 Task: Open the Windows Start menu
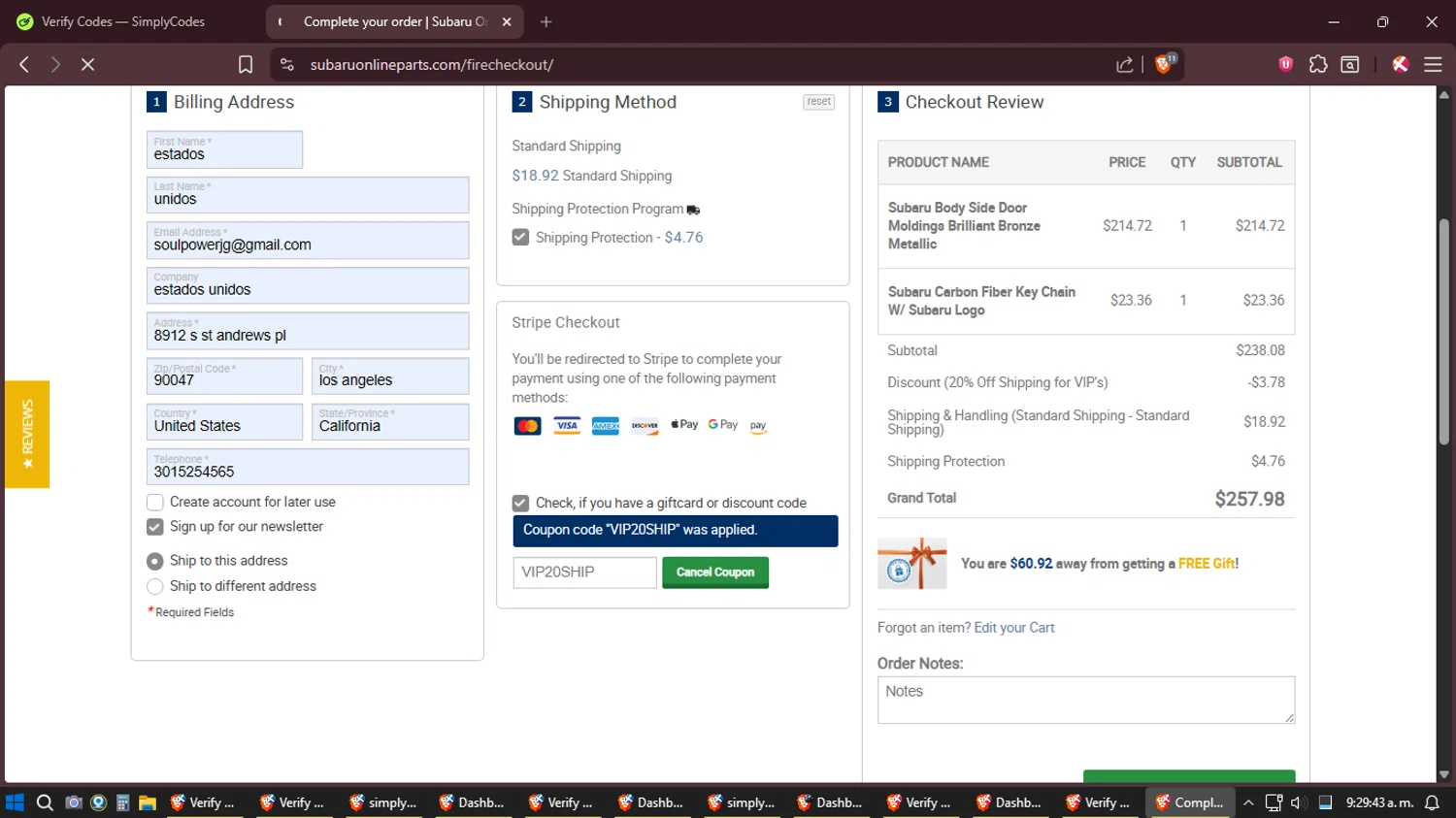pyautogui.click(x=15, y=802)
